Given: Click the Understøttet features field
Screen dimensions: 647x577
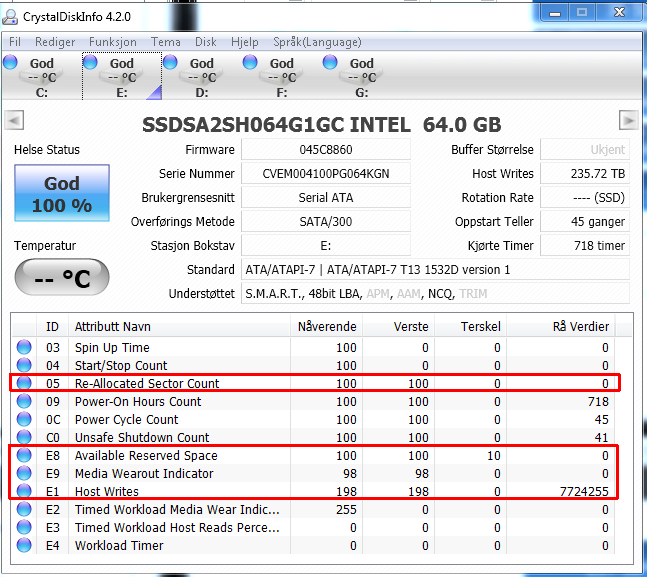Looking at the screenshot, I should (435, 293).
